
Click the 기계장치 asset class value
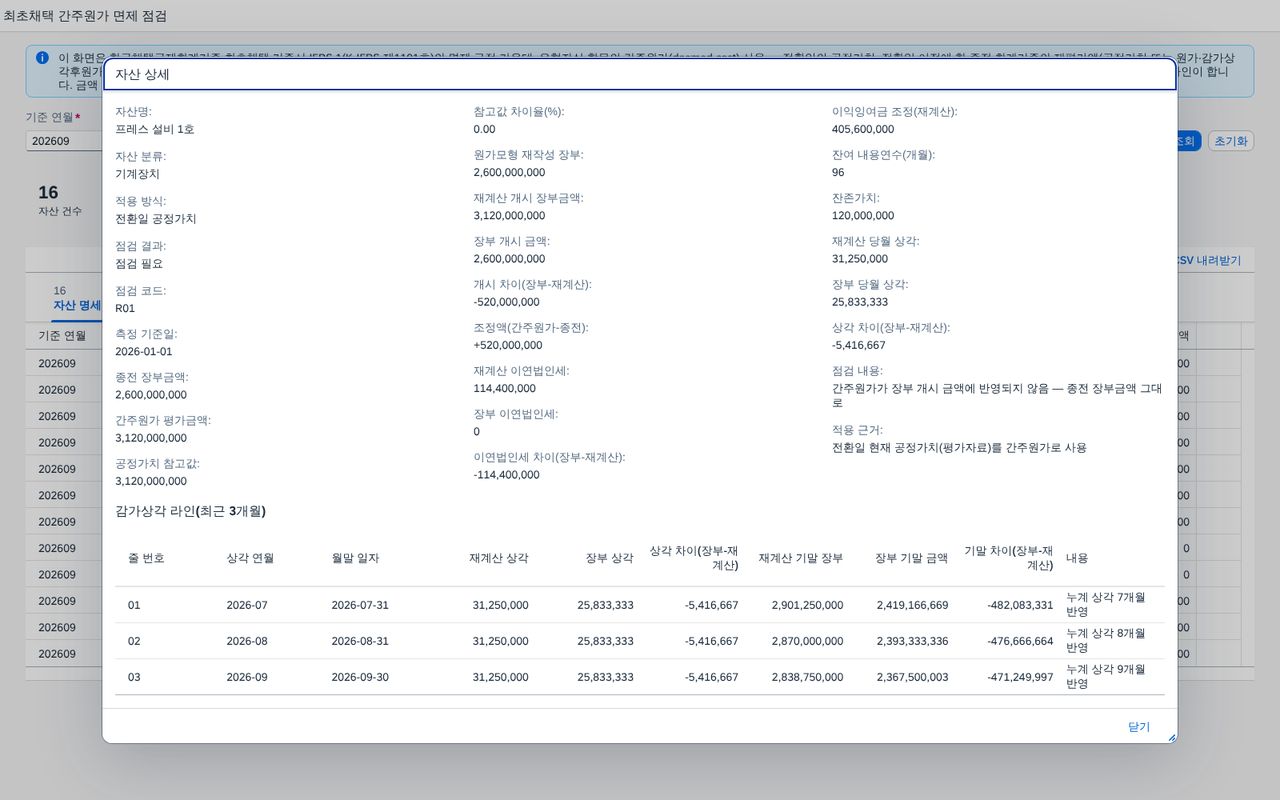[x=137, y=174]
